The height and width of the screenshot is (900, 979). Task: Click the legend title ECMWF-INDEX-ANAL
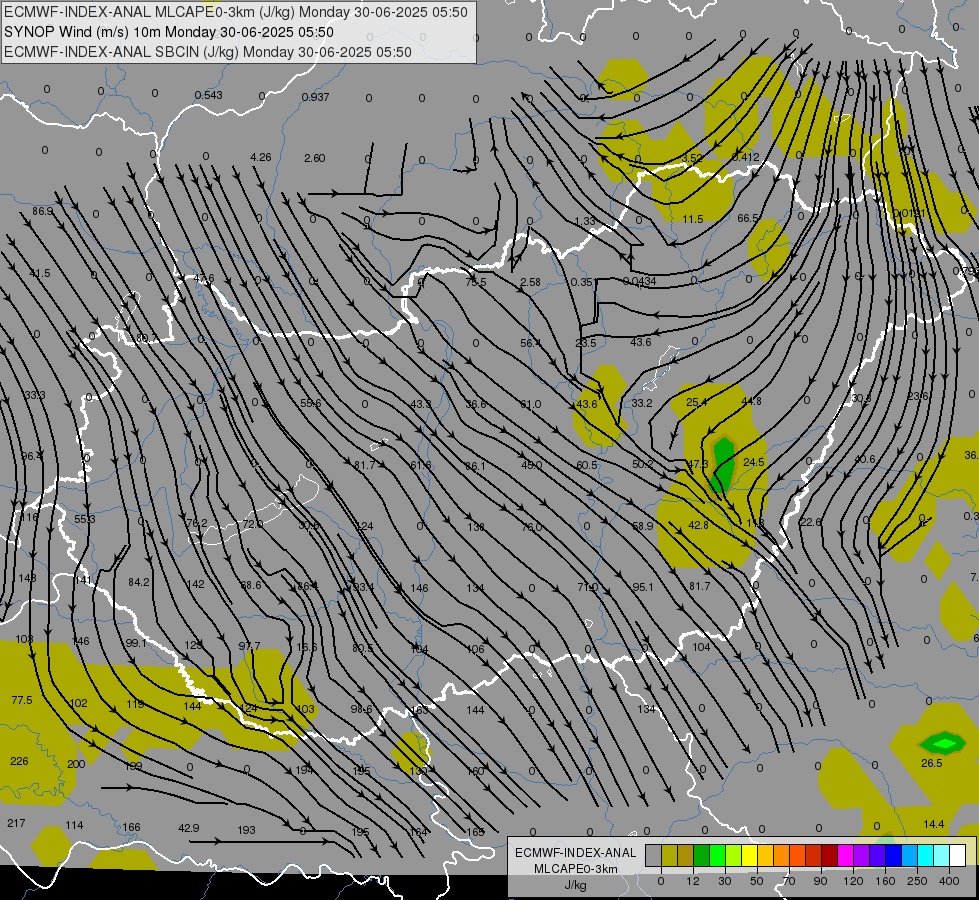575,853
